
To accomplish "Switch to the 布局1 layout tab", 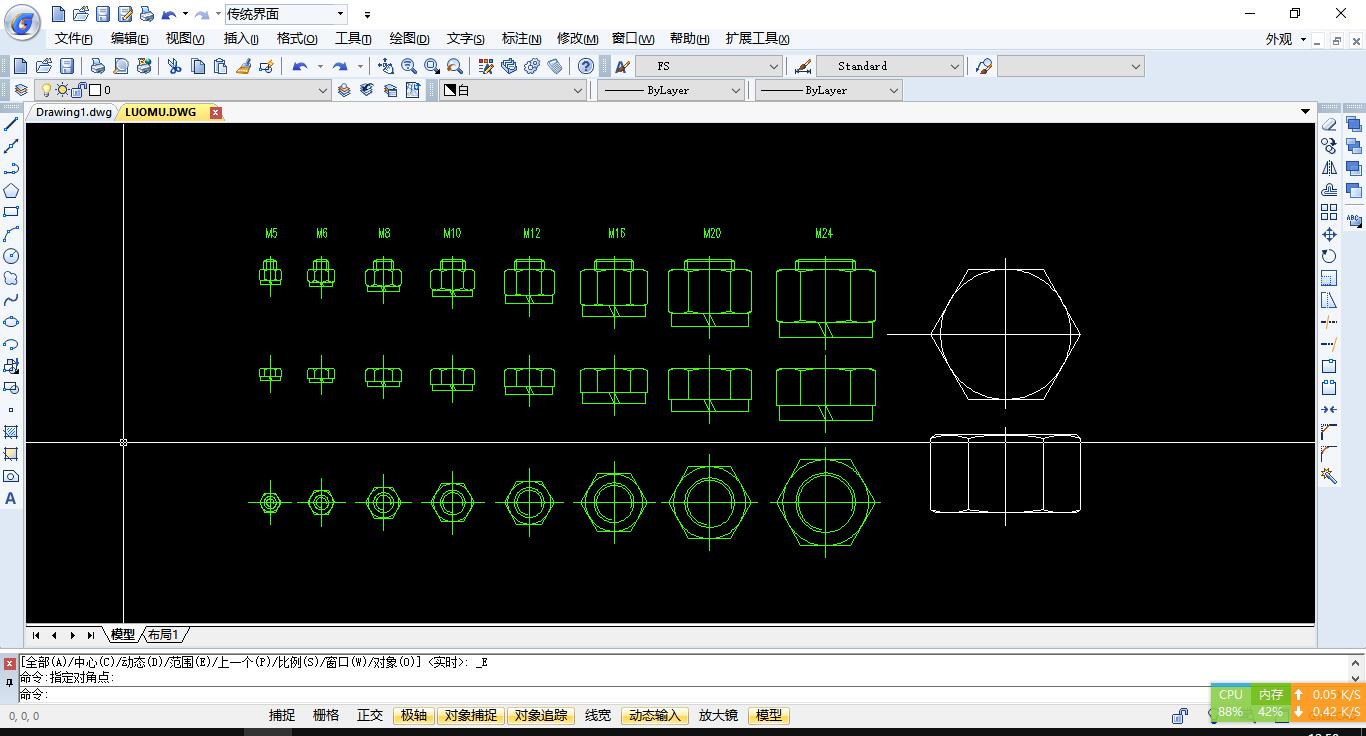I will pyautogui.click(x=164, y=635).
